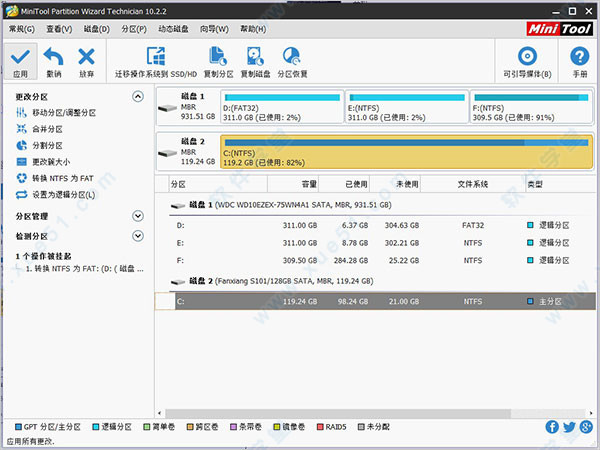Select the pending 转换 NTFS 为 FAT operation

[85, 269]
